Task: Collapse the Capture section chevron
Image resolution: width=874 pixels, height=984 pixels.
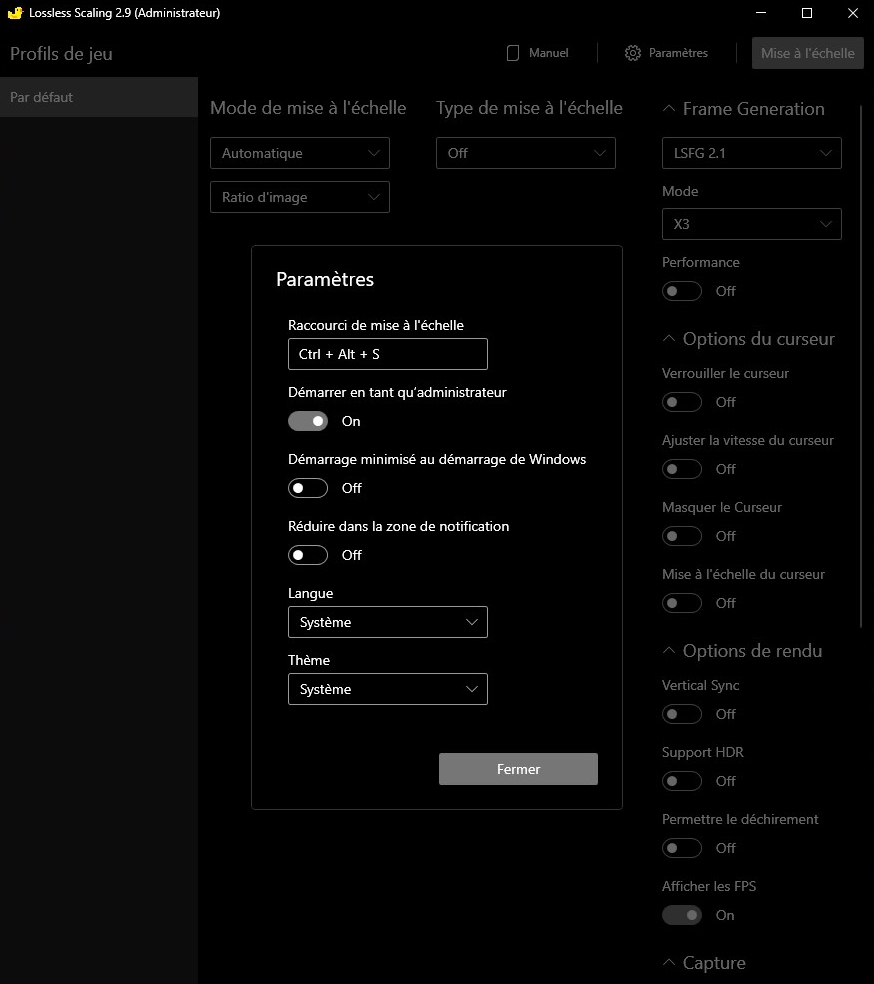Action: (x=669, y=963)
